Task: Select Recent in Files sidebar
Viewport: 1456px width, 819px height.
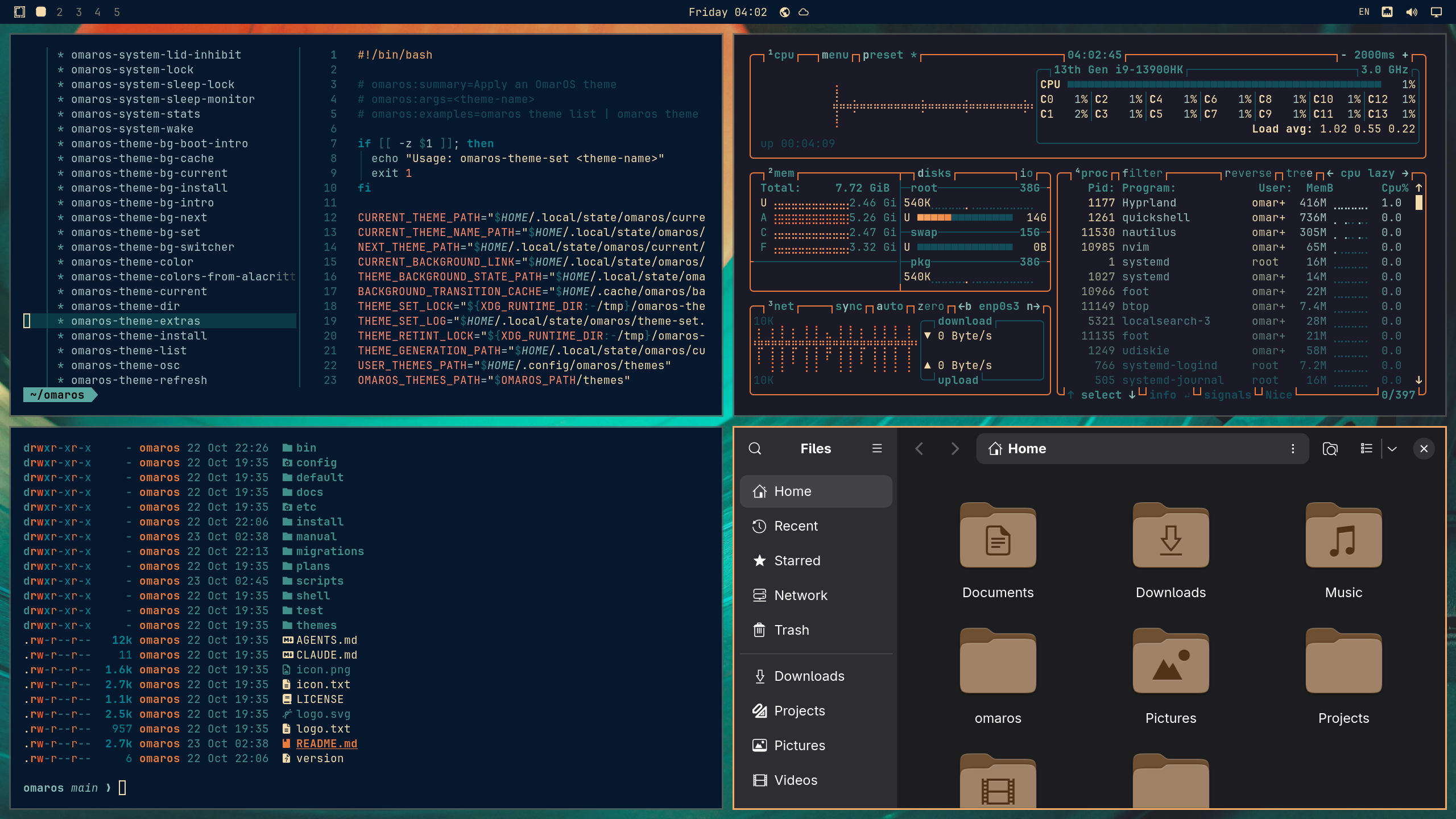Action: [x=816, y=526]
